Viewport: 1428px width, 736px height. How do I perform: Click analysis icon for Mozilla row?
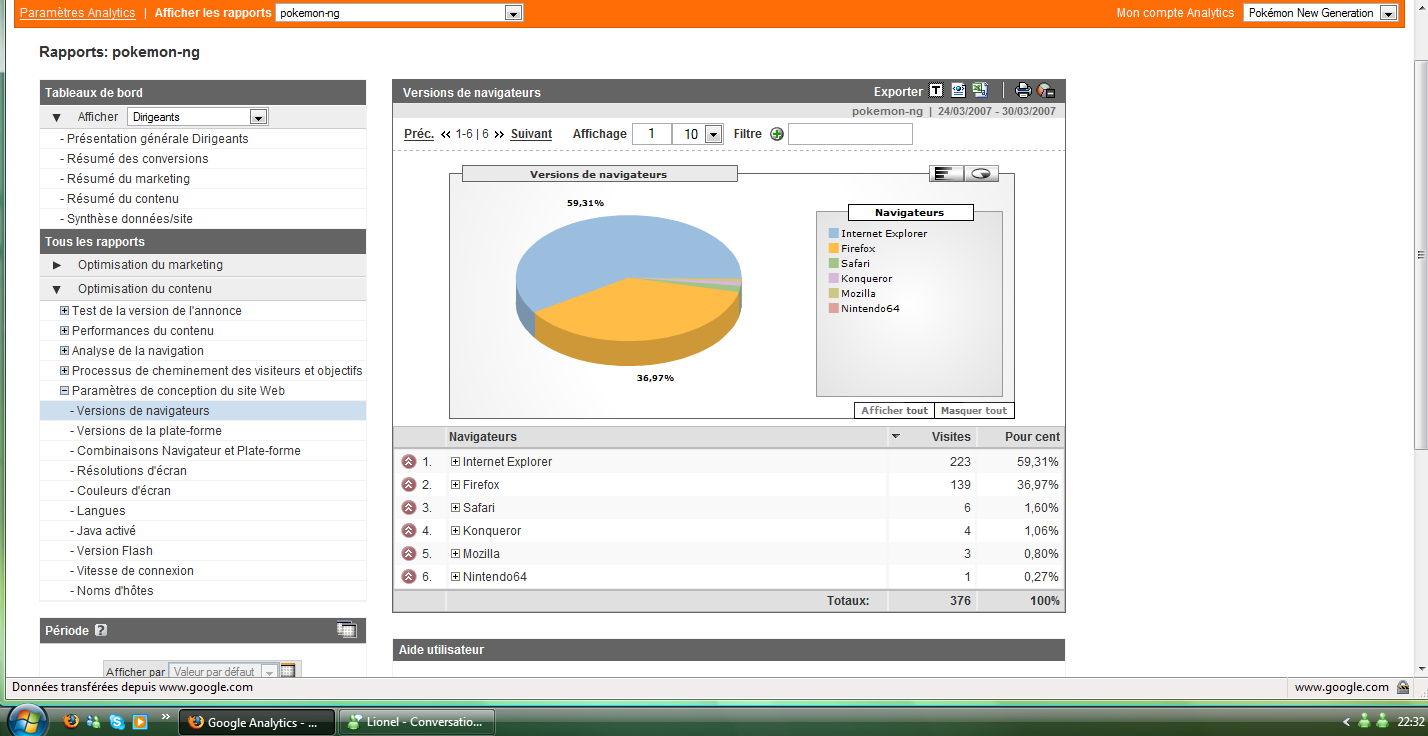(408, 554)
